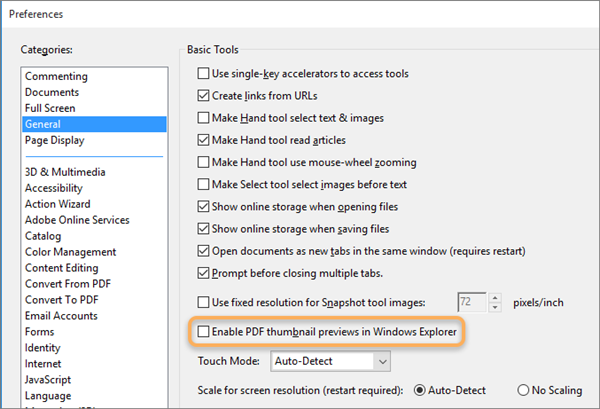Open the Documents category

click(52, 93)
